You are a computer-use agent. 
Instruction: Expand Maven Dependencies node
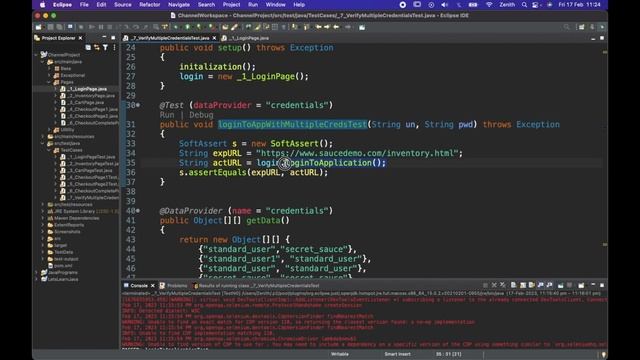point(43,218)
